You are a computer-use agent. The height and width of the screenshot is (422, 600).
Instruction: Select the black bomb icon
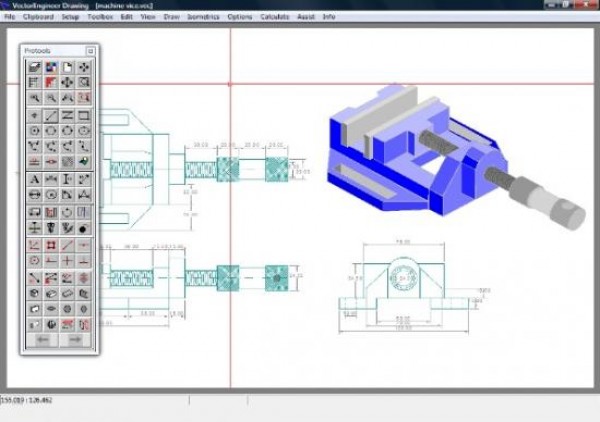click(x=84, y=228)
